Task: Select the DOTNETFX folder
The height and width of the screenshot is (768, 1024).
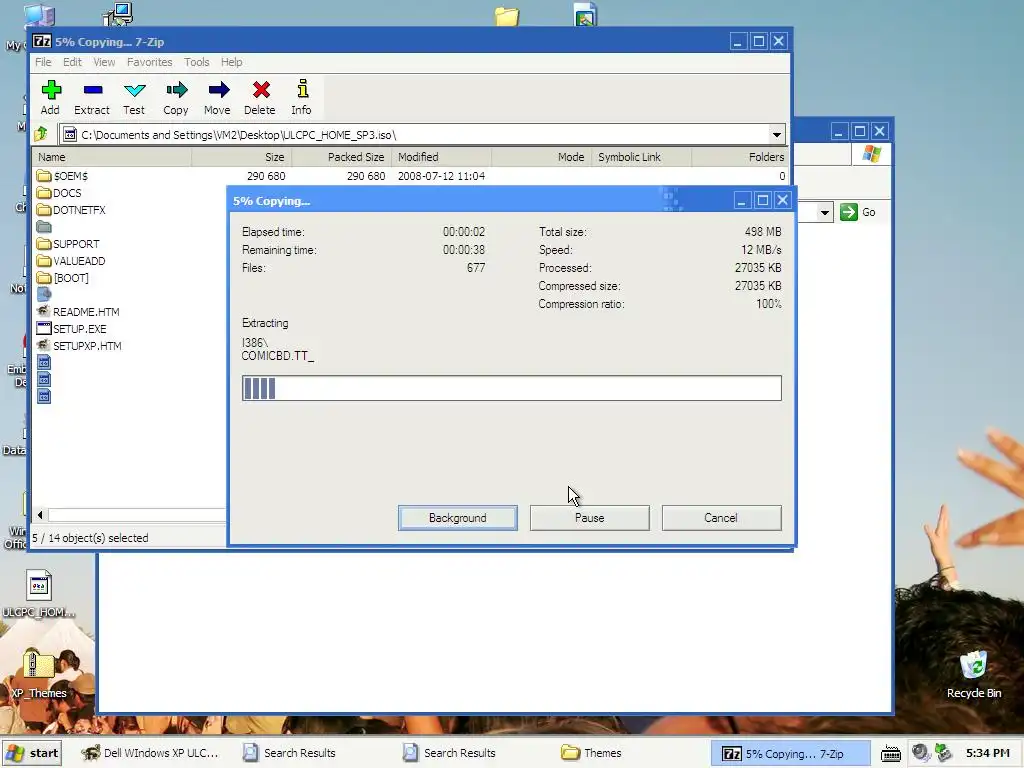Action: 71,210
